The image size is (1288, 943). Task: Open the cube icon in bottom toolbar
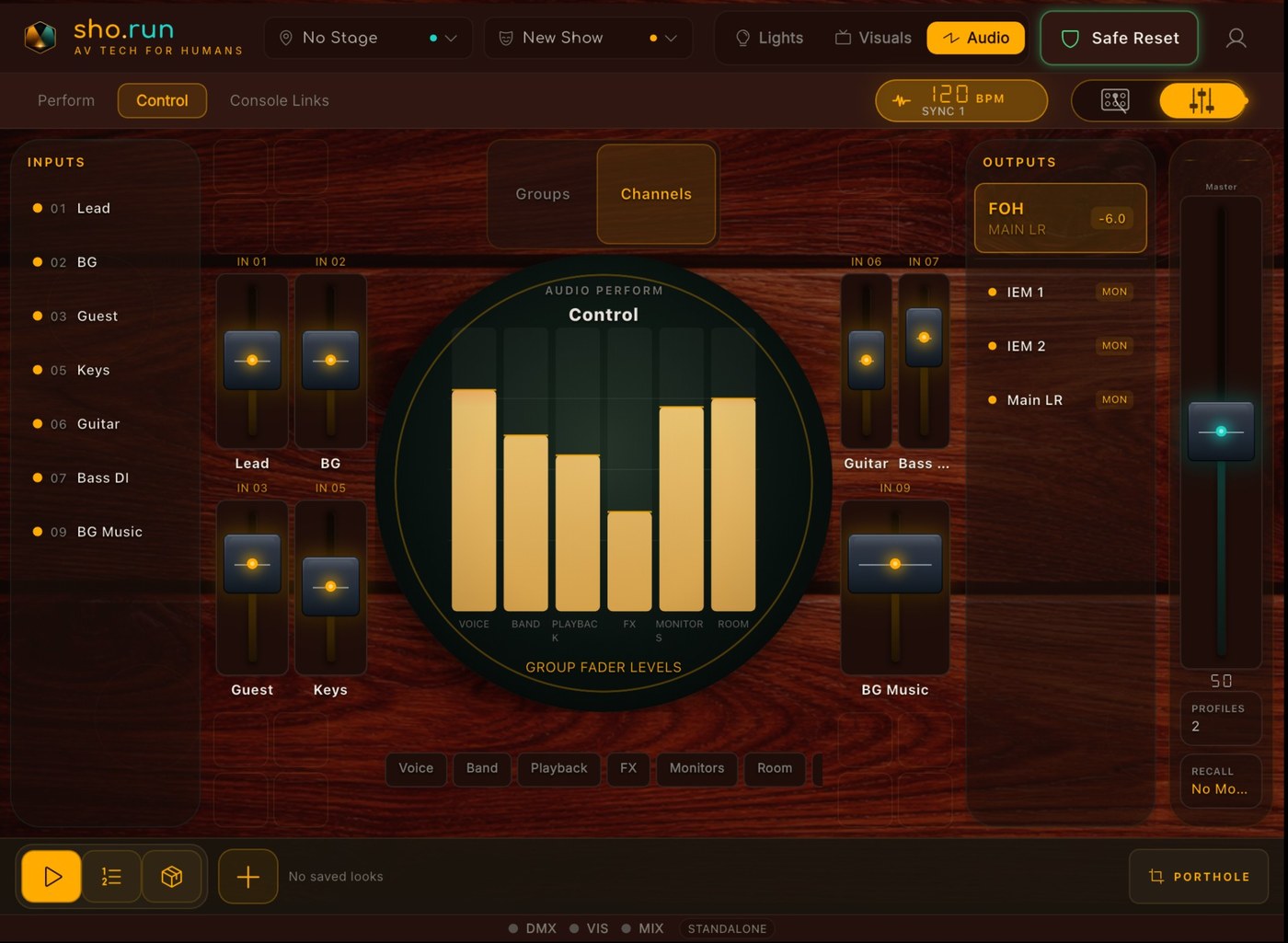(x=171, y=876)
